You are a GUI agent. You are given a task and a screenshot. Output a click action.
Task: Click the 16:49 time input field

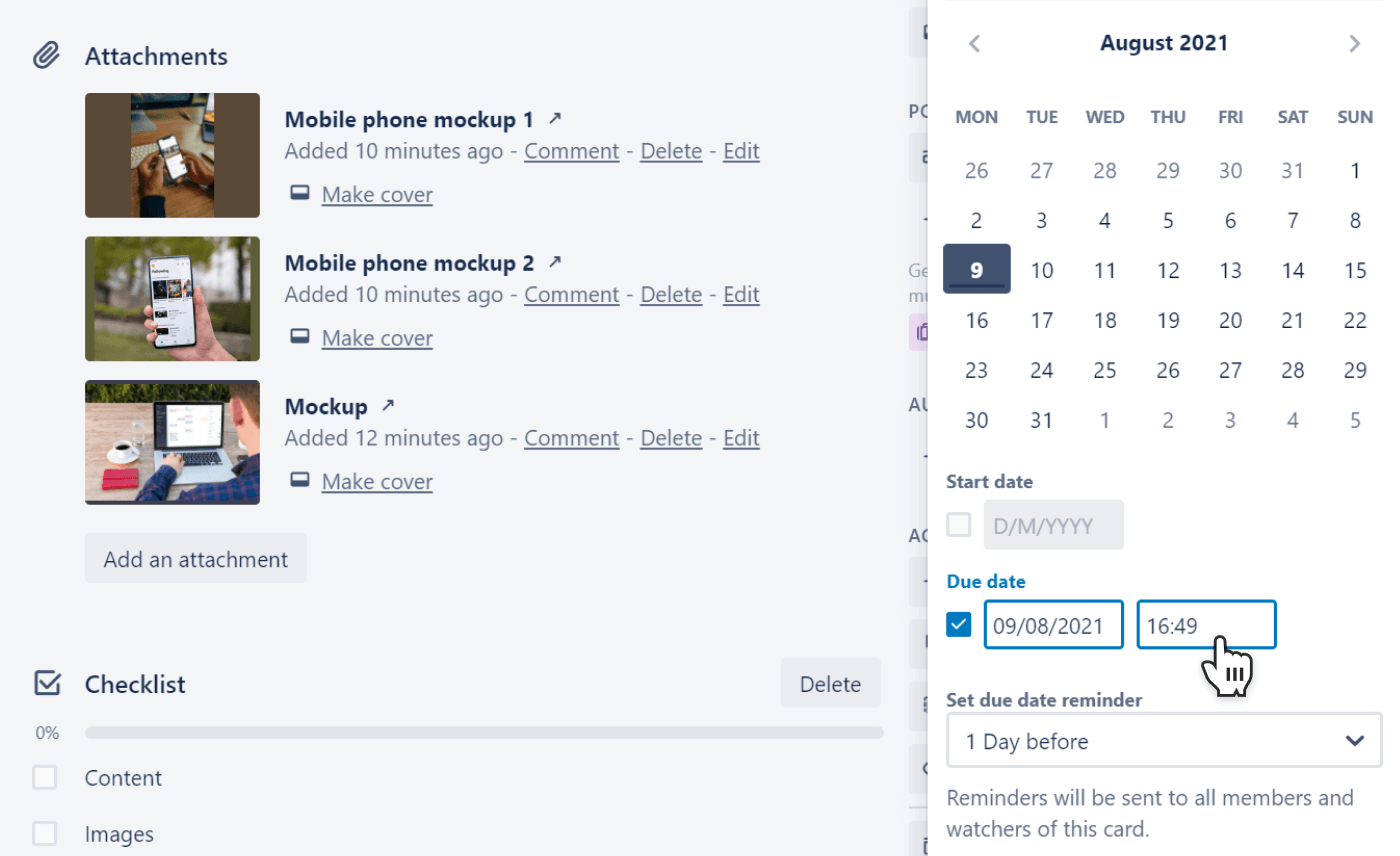coord(1206,624)
